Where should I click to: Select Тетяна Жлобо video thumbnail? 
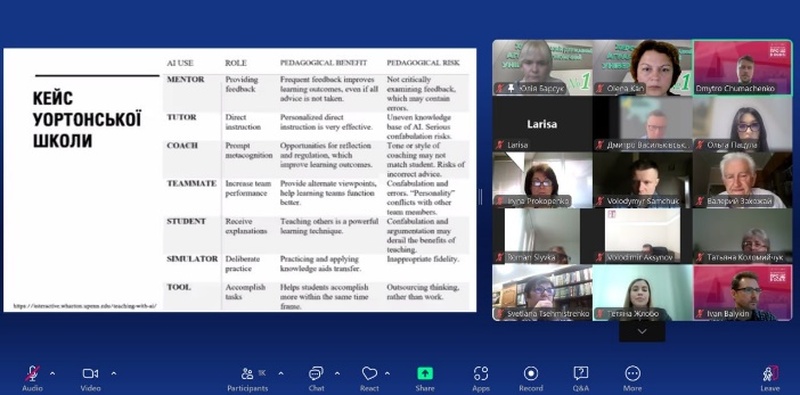[642, 292]
